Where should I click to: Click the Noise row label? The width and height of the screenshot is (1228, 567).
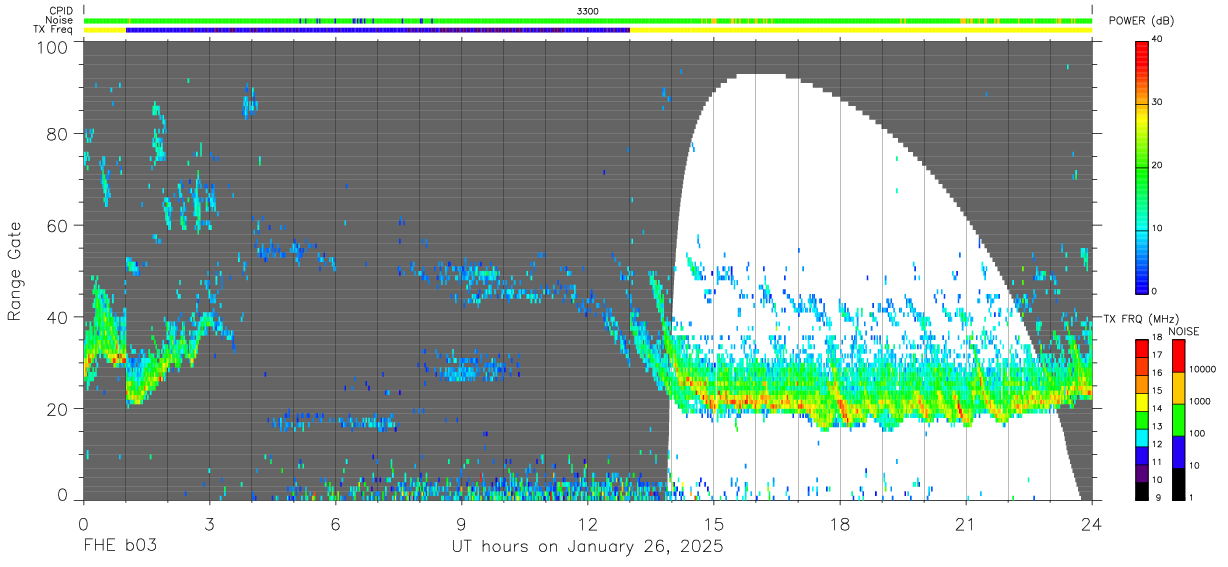pos(59,20)
